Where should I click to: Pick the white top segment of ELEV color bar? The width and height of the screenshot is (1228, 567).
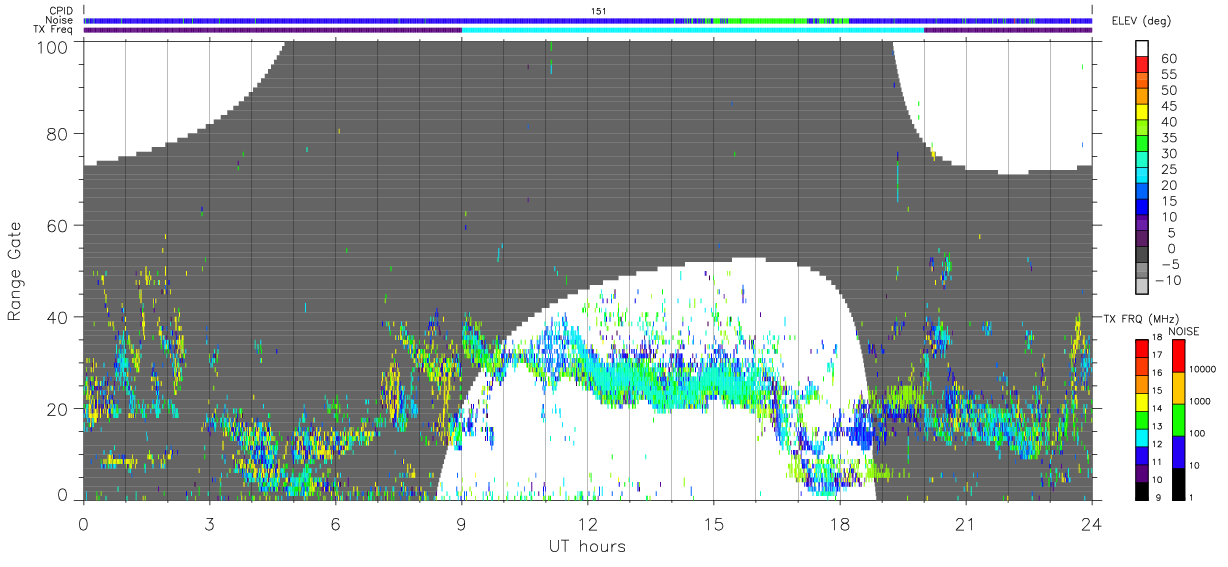point(1143,49)
